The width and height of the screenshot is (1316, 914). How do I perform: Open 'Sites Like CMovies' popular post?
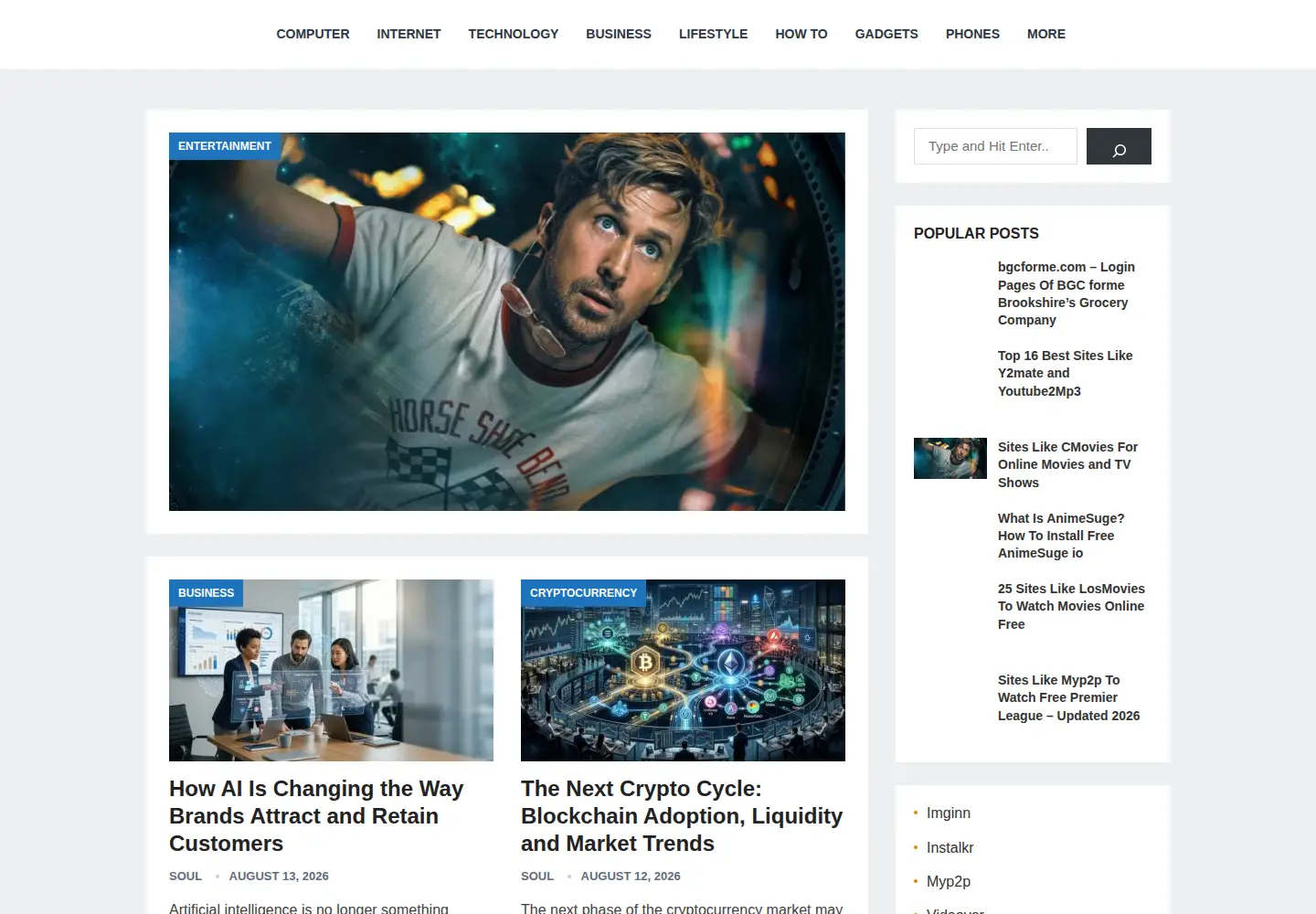[x=1067, y=464]
